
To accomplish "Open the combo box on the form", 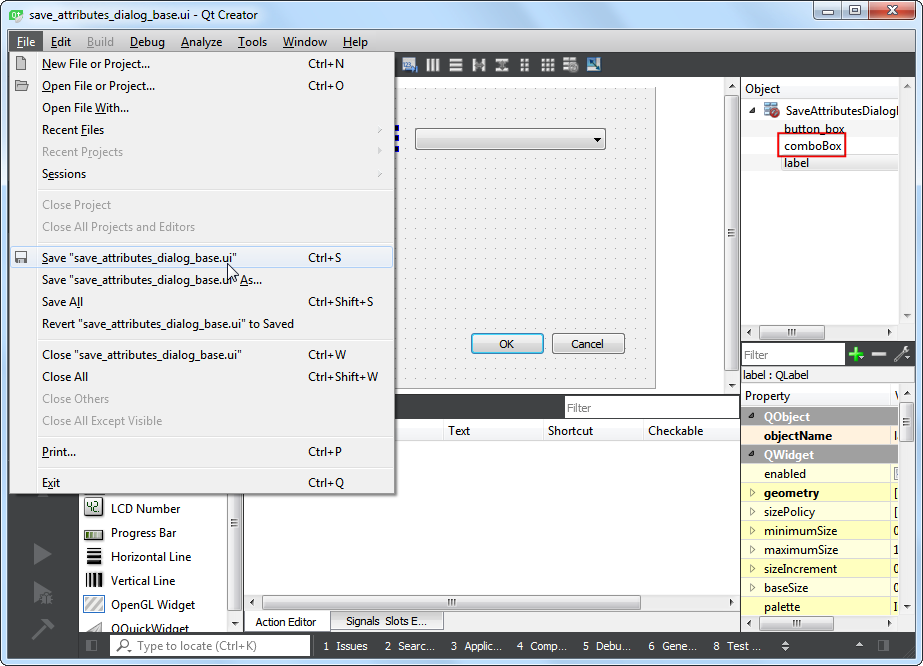I will [510, 140].
